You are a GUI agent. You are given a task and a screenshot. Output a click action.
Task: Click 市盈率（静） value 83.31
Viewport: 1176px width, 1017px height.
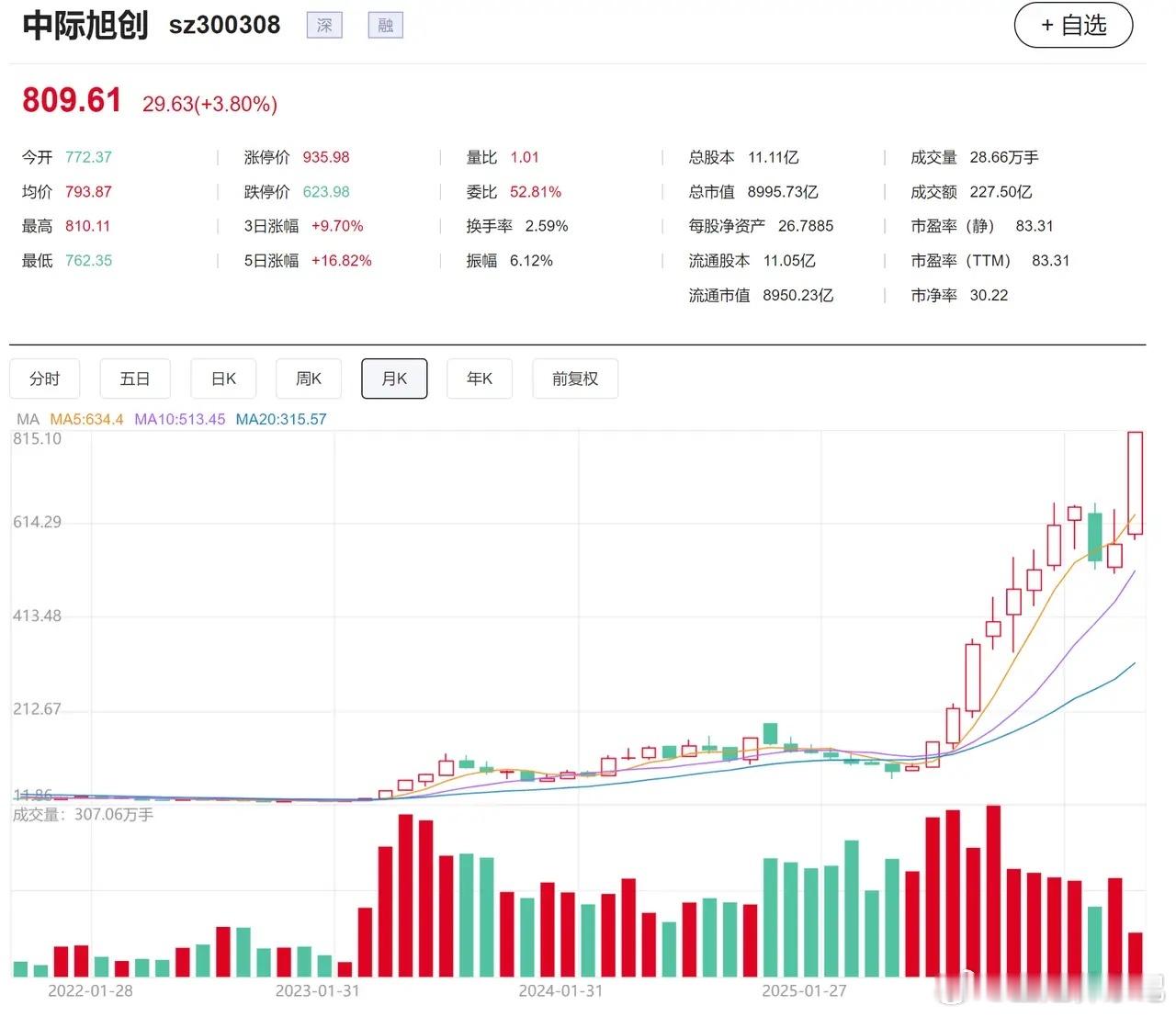(x=1035, y=226)
